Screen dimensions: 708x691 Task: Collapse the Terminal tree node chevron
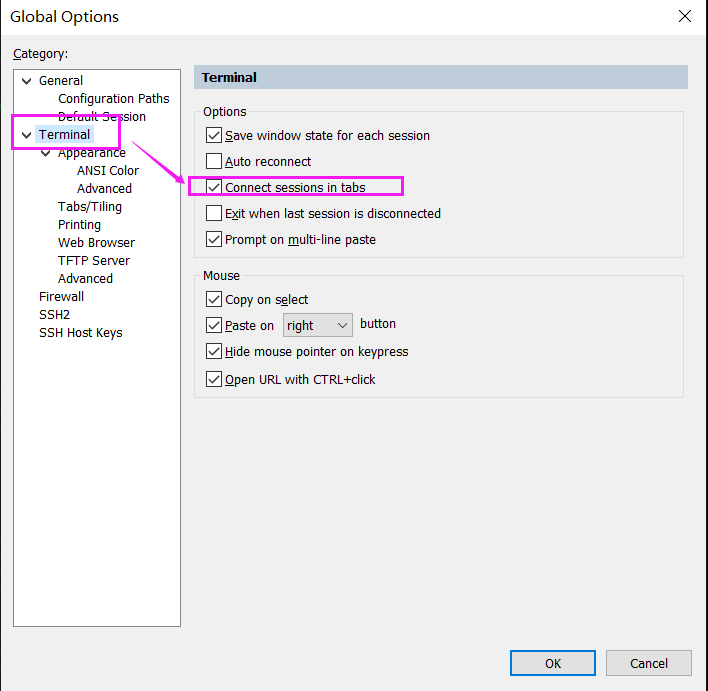pyautogui.click(x=27, y=135)
